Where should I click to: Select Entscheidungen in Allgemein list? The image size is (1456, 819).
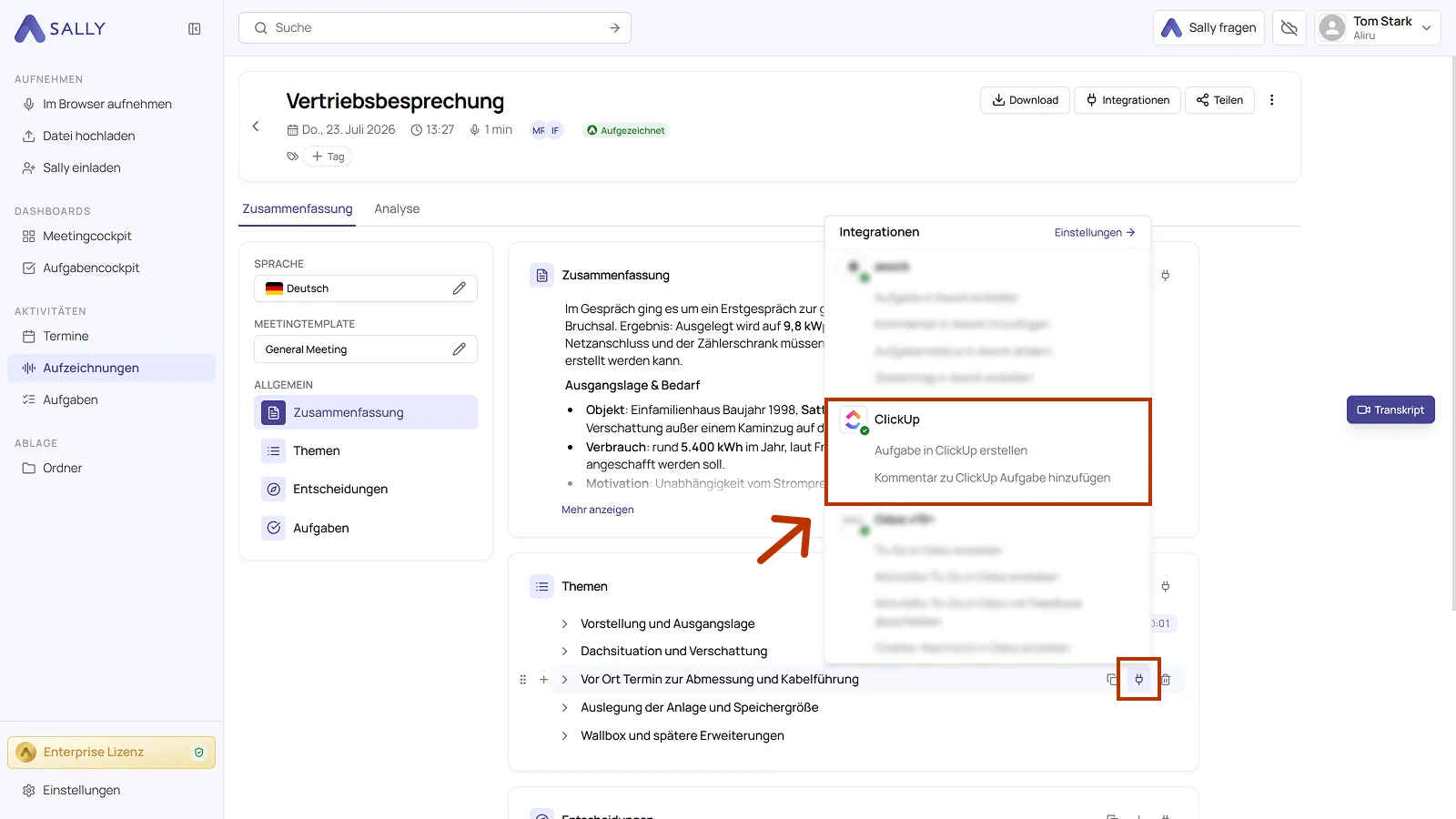pos(366,490)
